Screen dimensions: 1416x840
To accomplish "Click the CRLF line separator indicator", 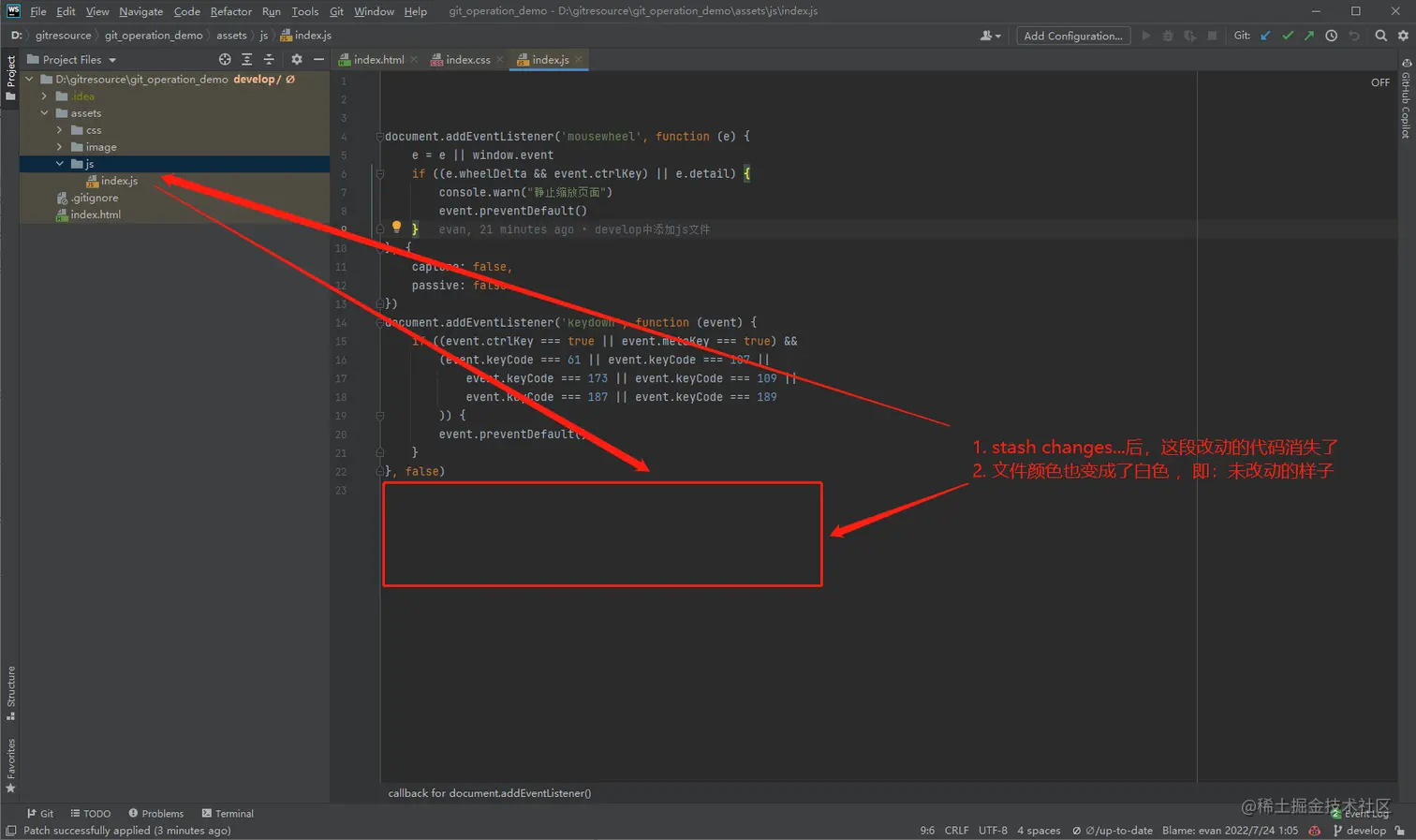I will 956,831.
